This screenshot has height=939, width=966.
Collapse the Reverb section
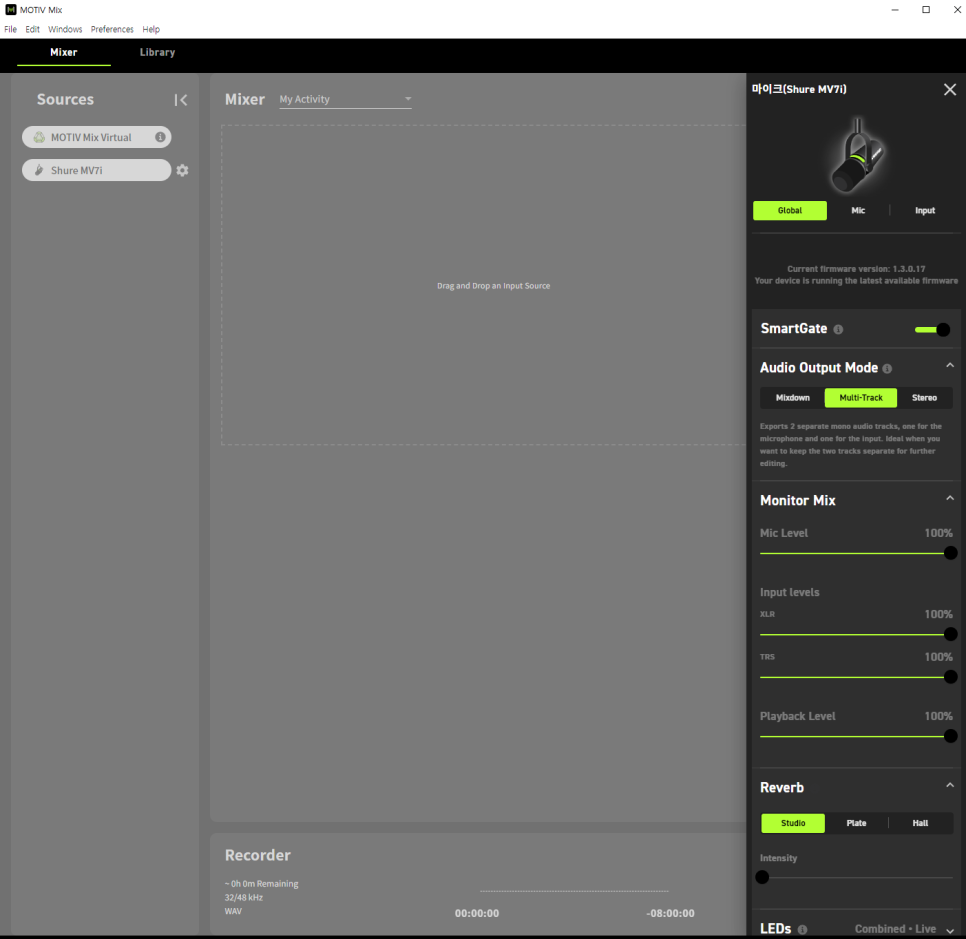(x=950, y=785)
